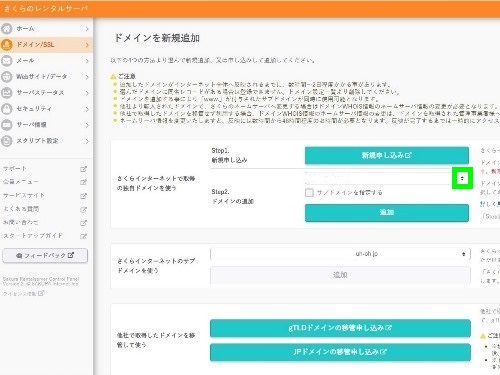Click the ドメイン/SSL sidebar icon
This screenshot has height=375, width=500.
(7, 45)
